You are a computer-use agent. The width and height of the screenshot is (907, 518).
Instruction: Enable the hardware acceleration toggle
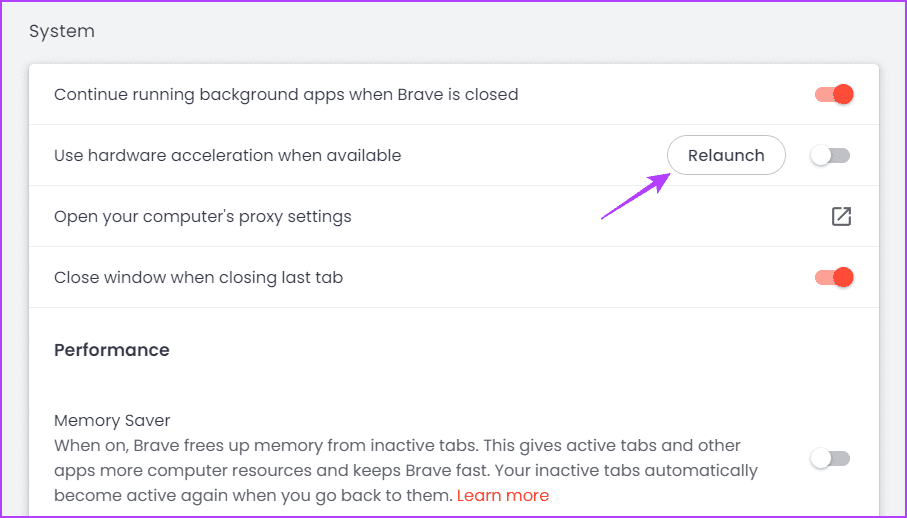[x=830, y=156]
